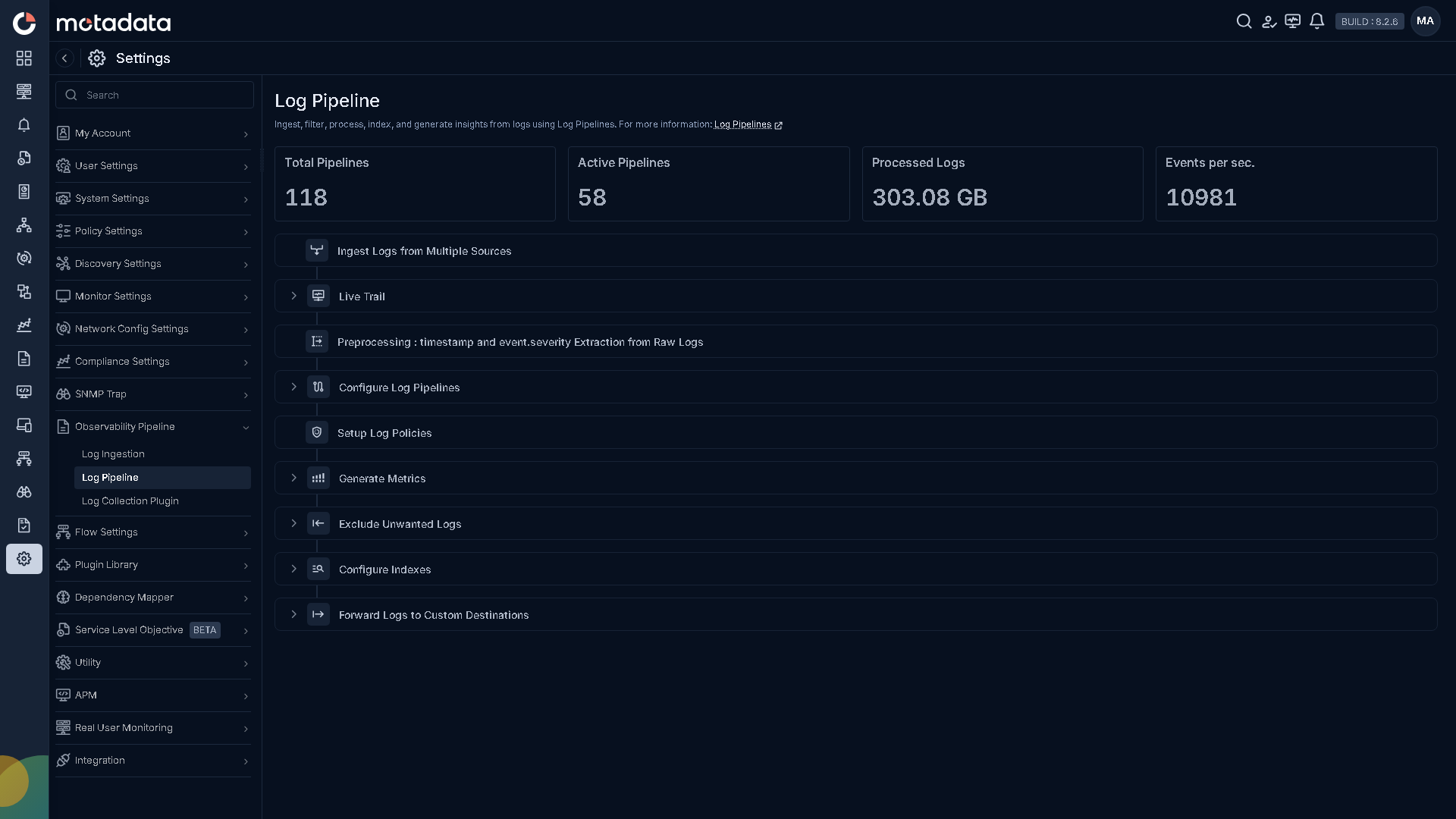
Task: Expand the My Account chevron
Action: click(x=246, y=134)
